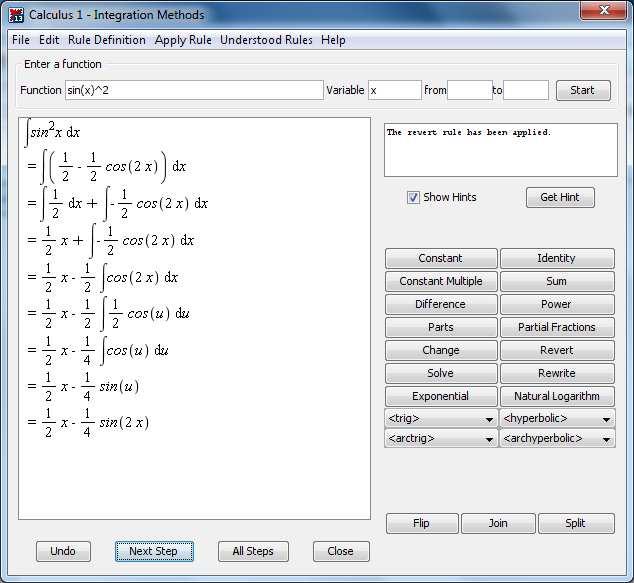
Task: Click the Variable input field
Action: coord(395,90)
